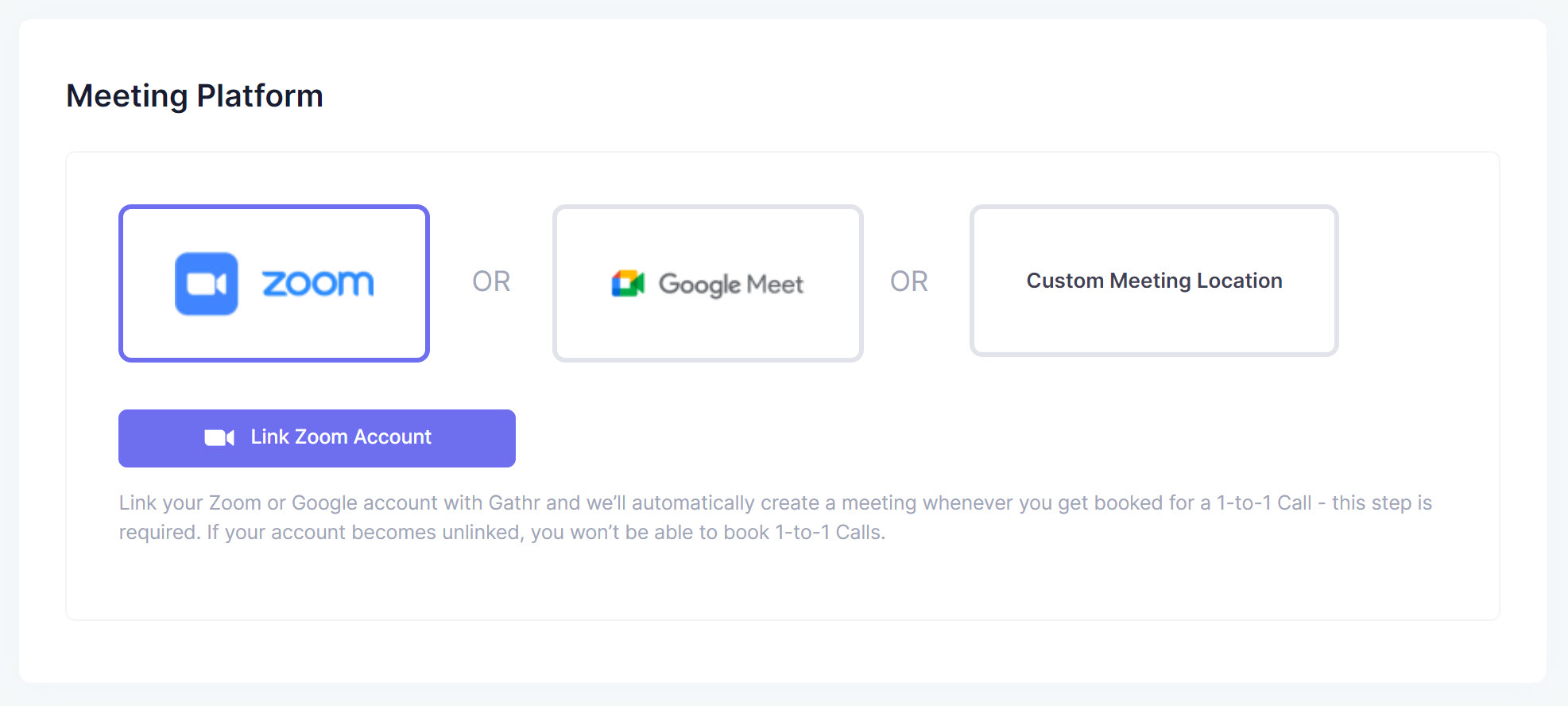Click the blue Zoom camera logo
1568x706 pixels.
pyautogui.click(x=207, y=284)
